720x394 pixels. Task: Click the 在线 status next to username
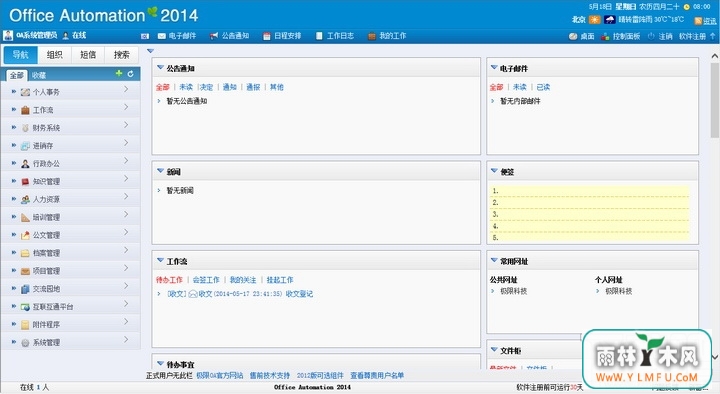pyautogui.click(x=79, y=35)
